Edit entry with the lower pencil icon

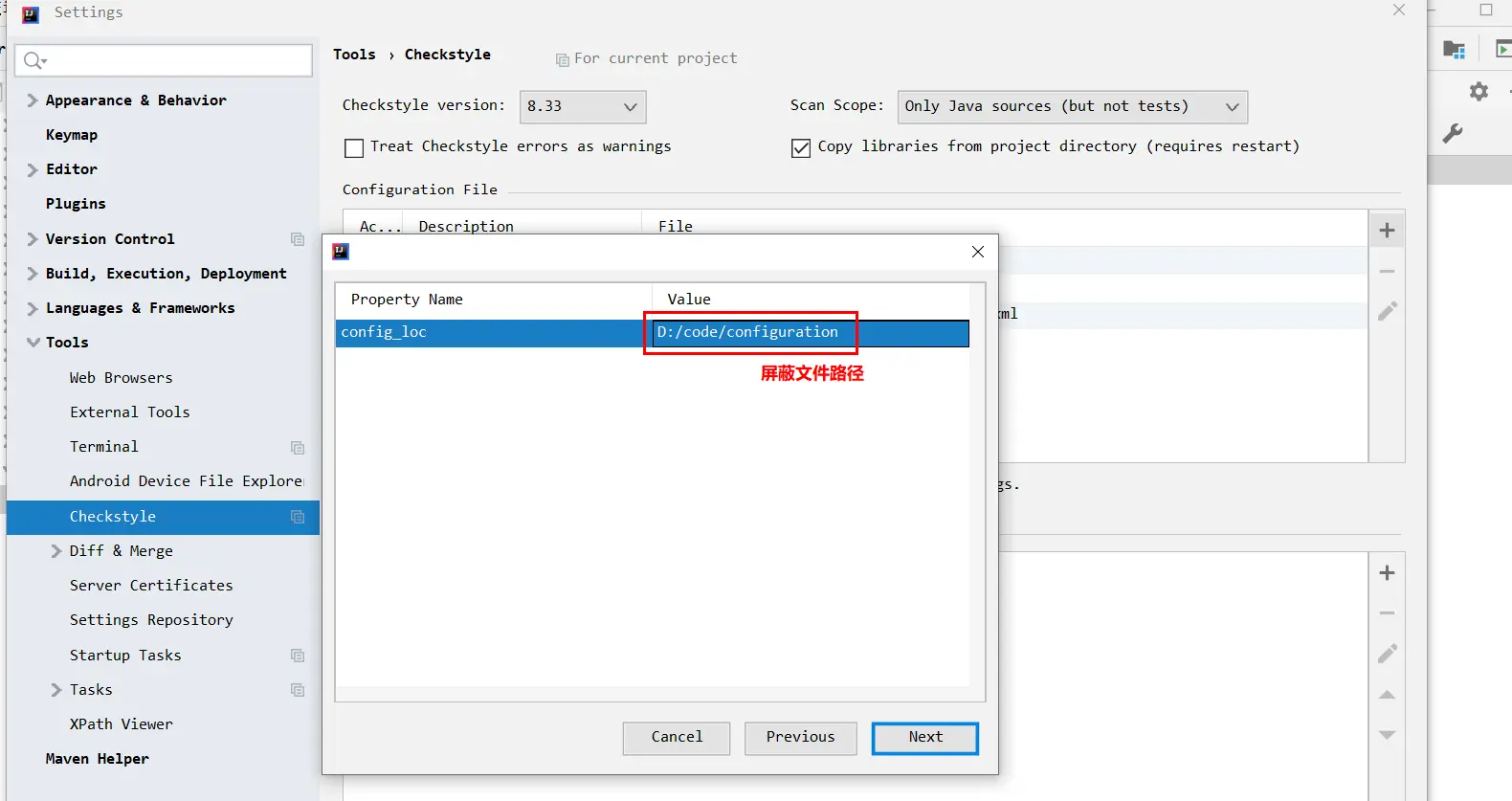(1388, 654)
